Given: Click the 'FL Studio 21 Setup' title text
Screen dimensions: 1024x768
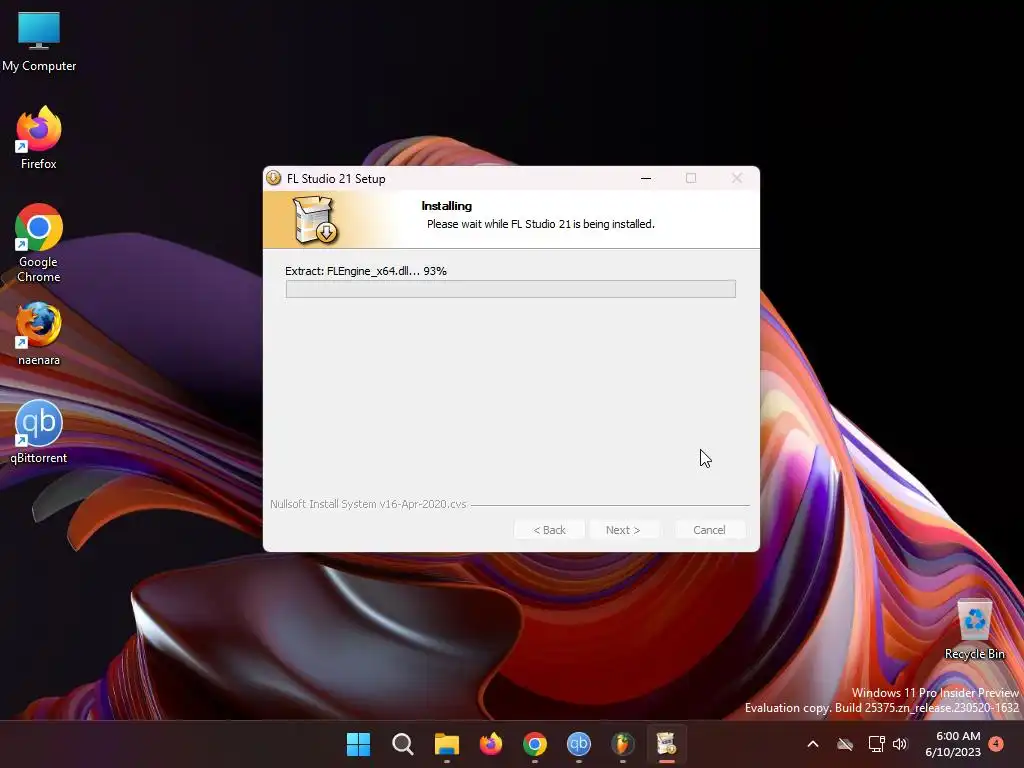Looking at the screenshot, I should click(x=336, y=178).
